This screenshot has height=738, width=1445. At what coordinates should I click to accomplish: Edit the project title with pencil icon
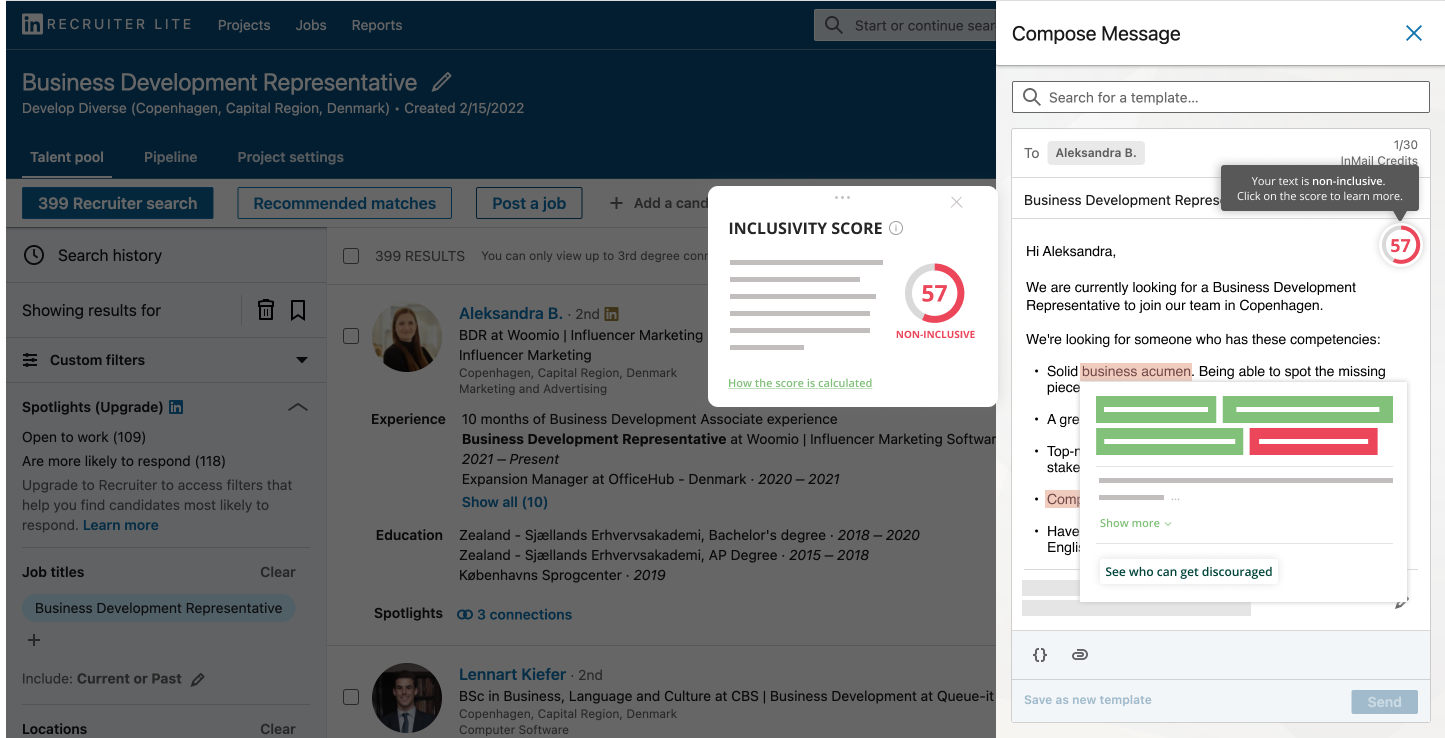pos(442,82)
